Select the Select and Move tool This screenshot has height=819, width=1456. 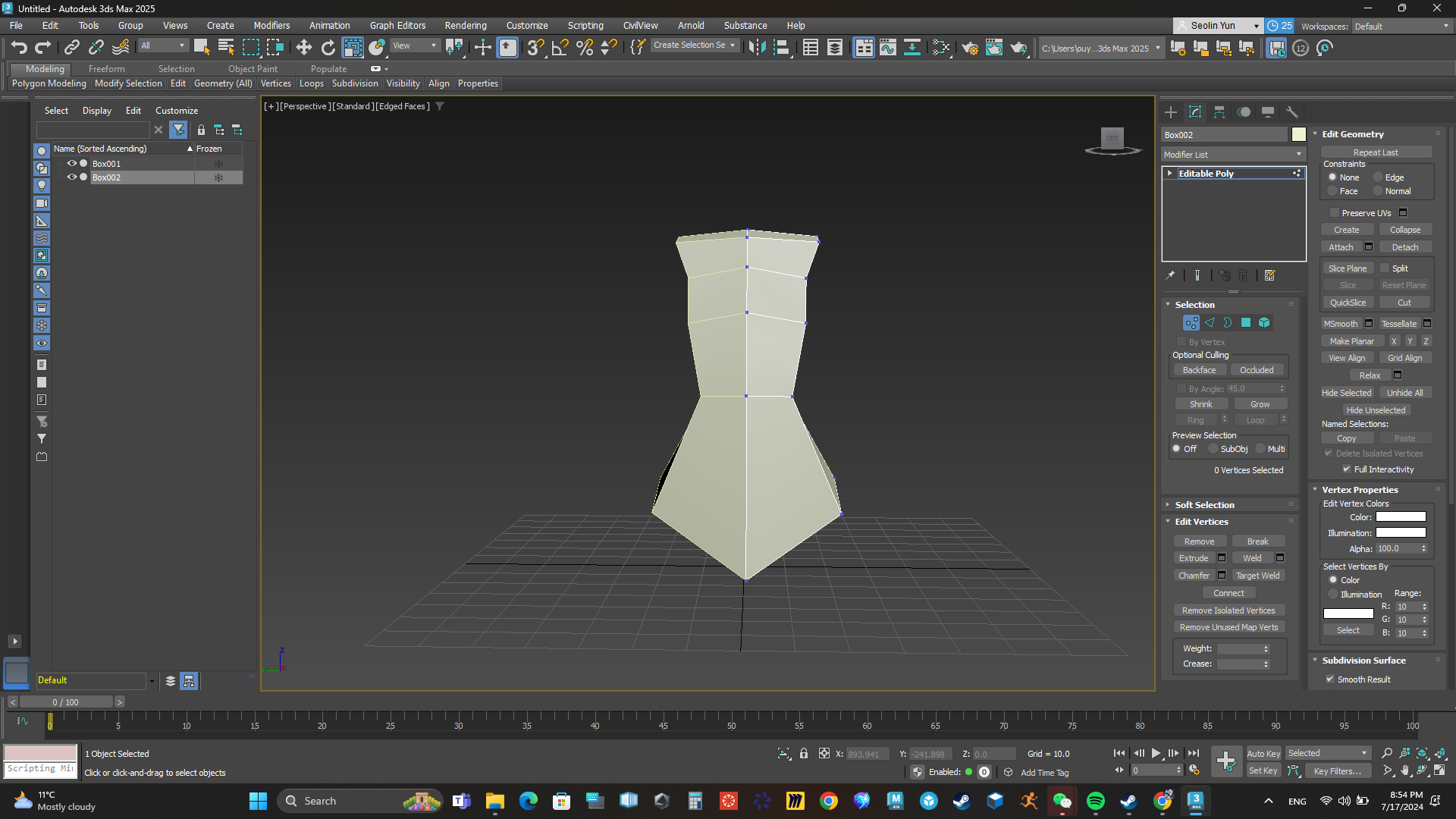(303, 48)
